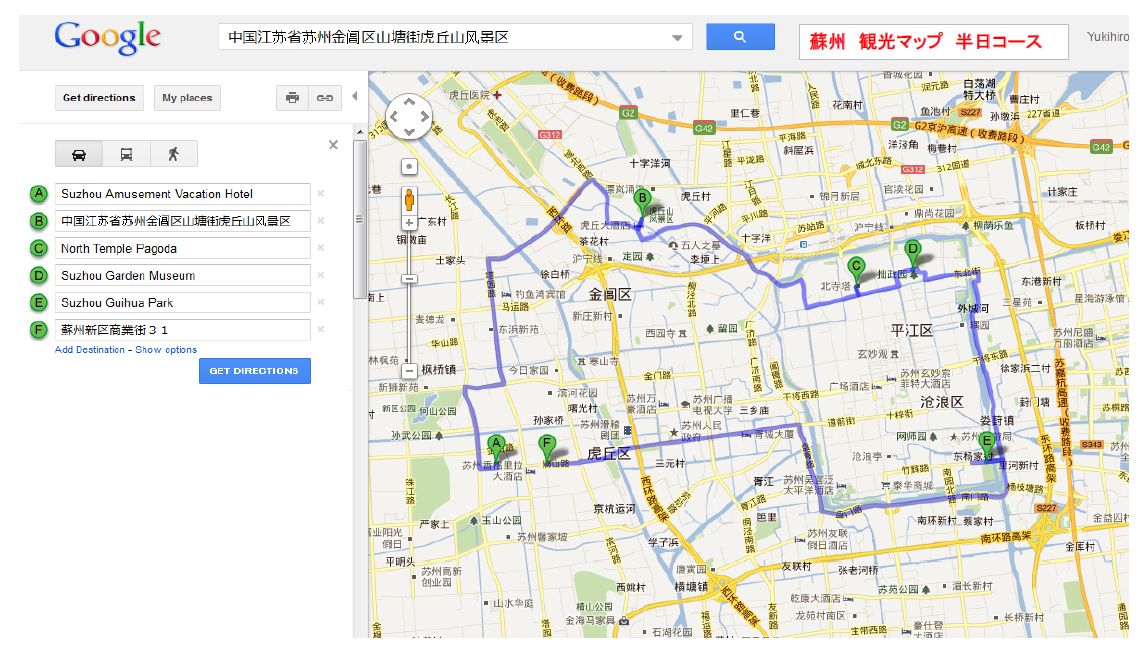Click map marker F on the map

(546, 448)
